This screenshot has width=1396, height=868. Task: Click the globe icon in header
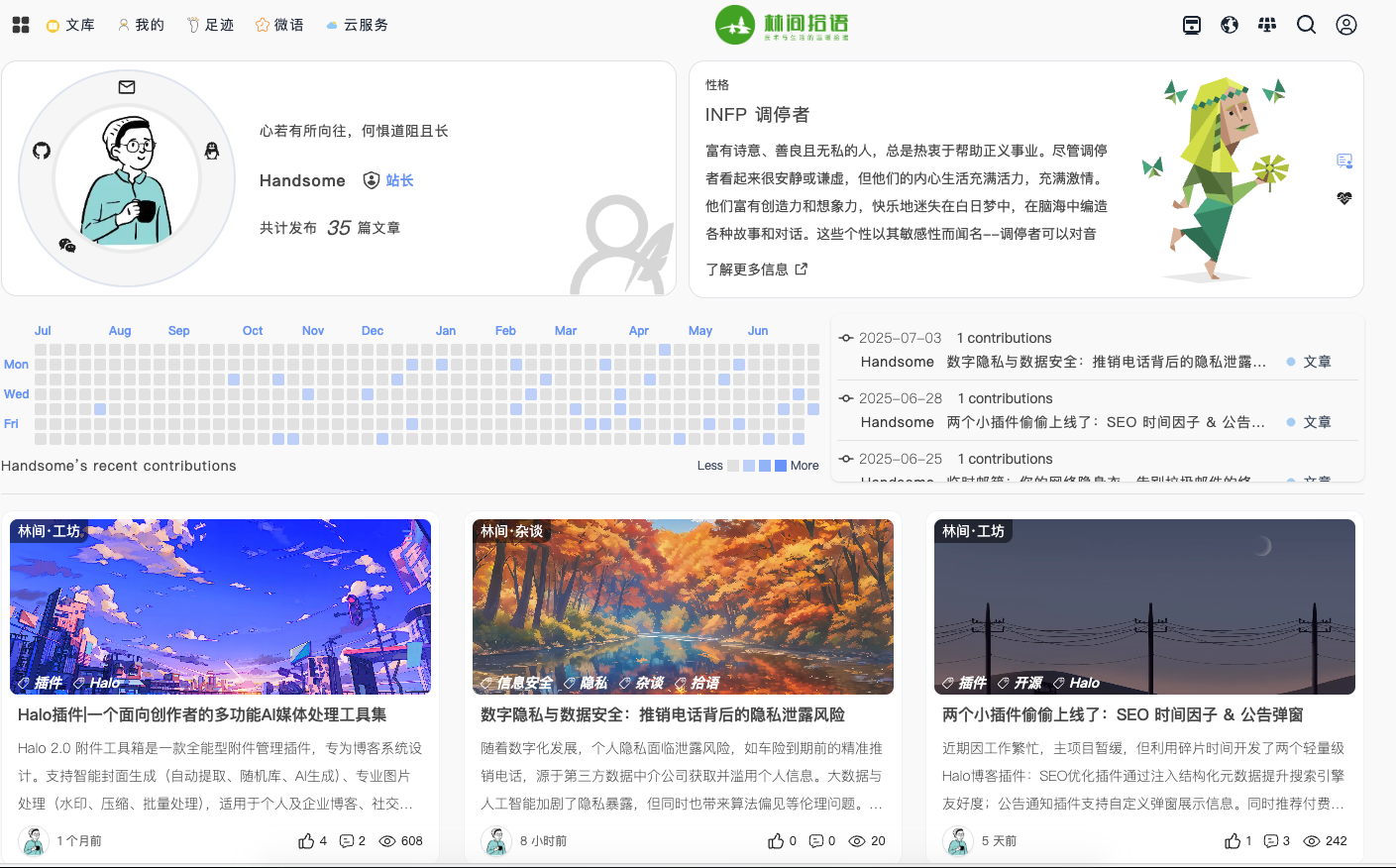pos(1230,25)
